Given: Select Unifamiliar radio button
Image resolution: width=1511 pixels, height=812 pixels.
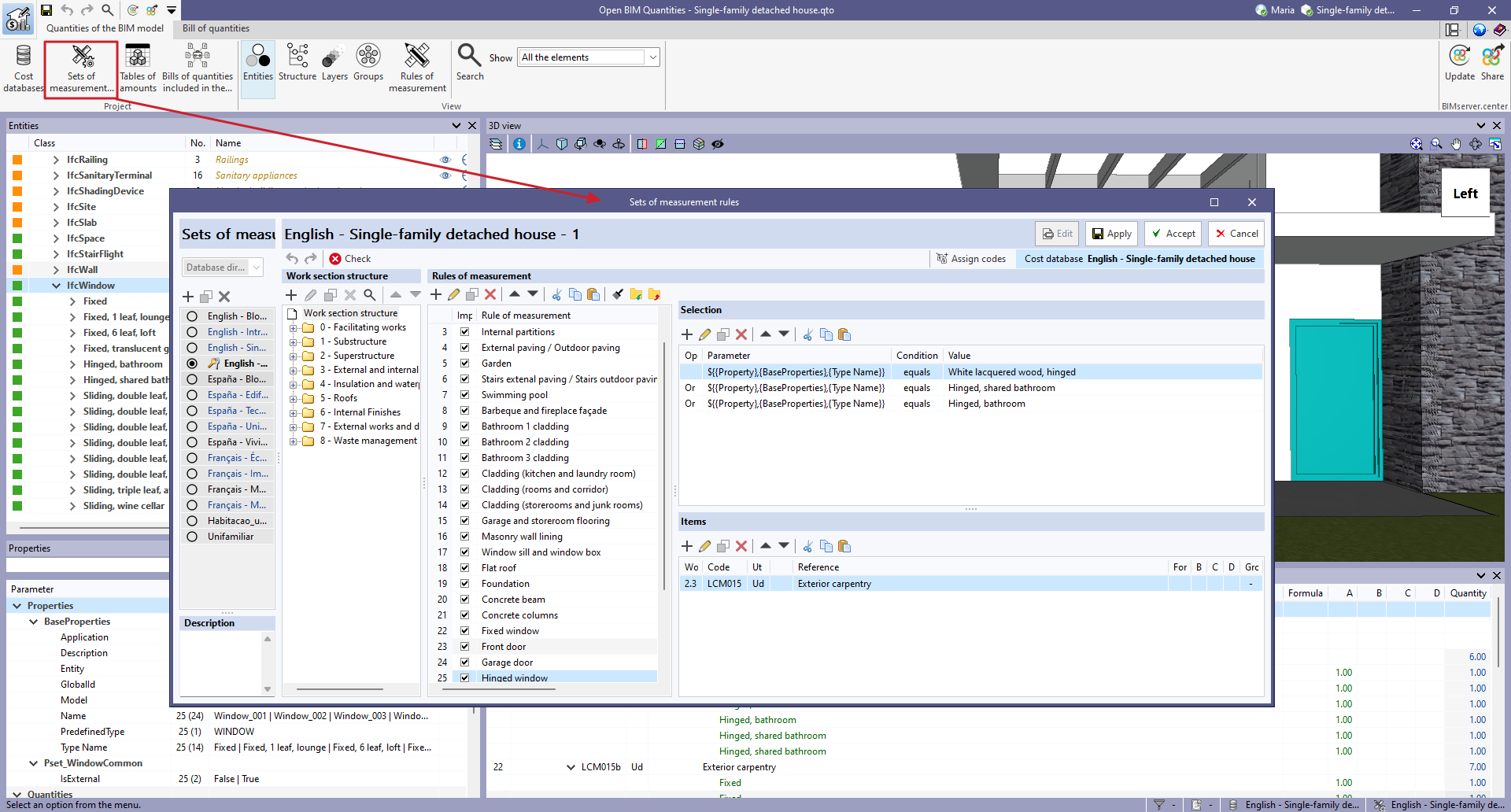Looking at the screenshot, I should [x=192, y=537].
